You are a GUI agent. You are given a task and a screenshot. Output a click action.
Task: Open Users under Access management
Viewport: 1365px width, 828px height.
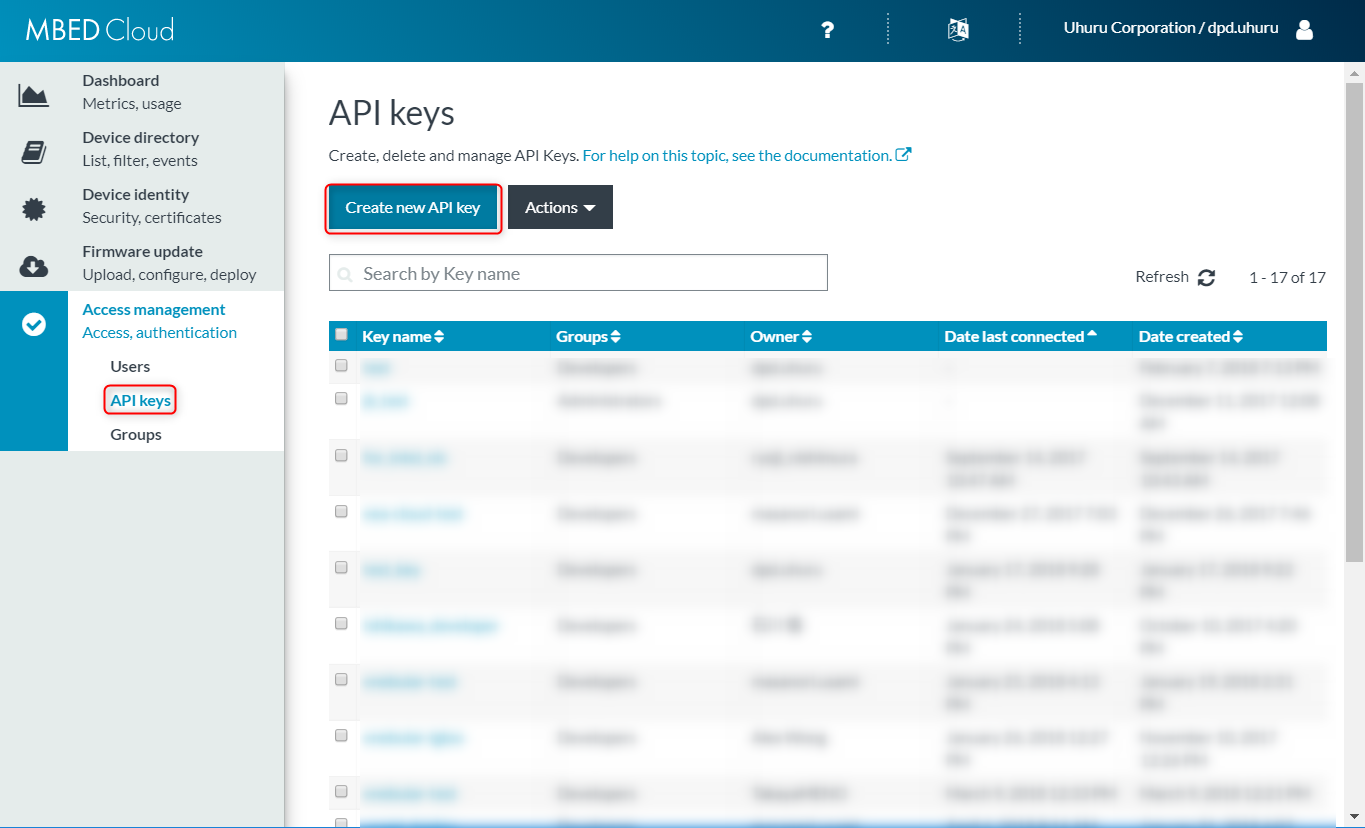(130, 367)
